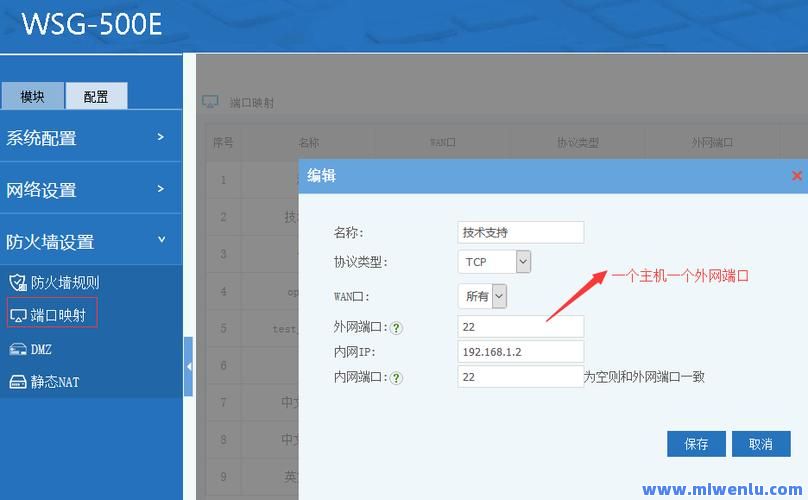The width and height of the screenshot is (808, 500).
Task: Click the 外网端口 column header in table
Action: [x=712, y=142]
